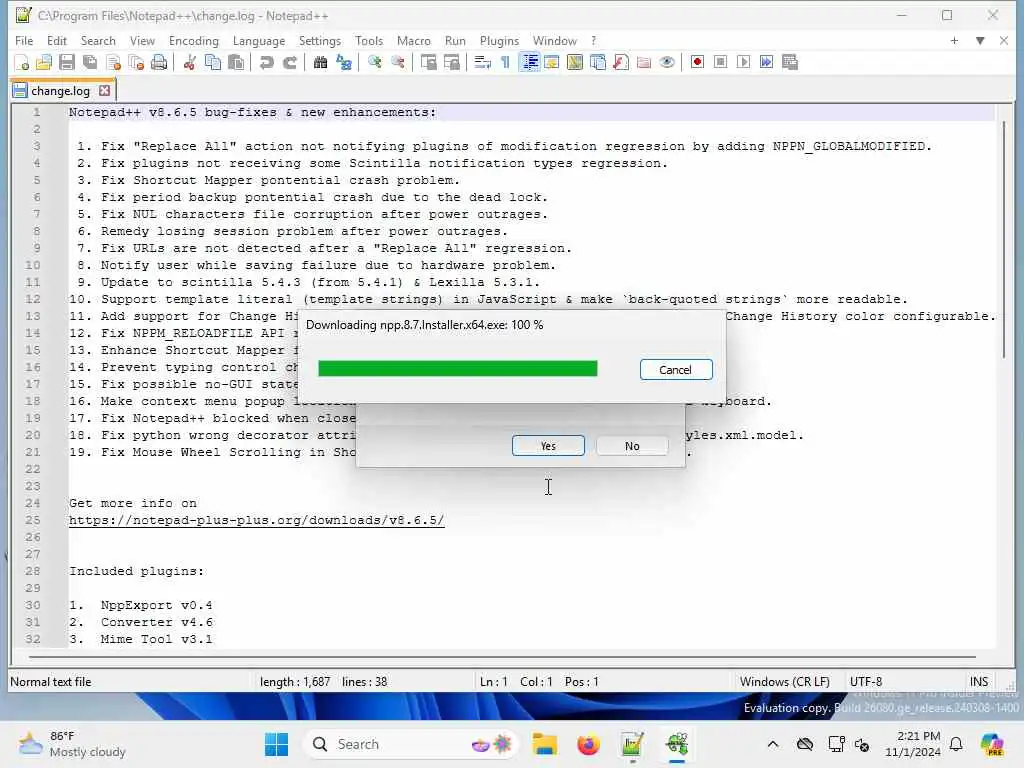
Task: Open the Encoding menu
Action: (x=193, y=40)
